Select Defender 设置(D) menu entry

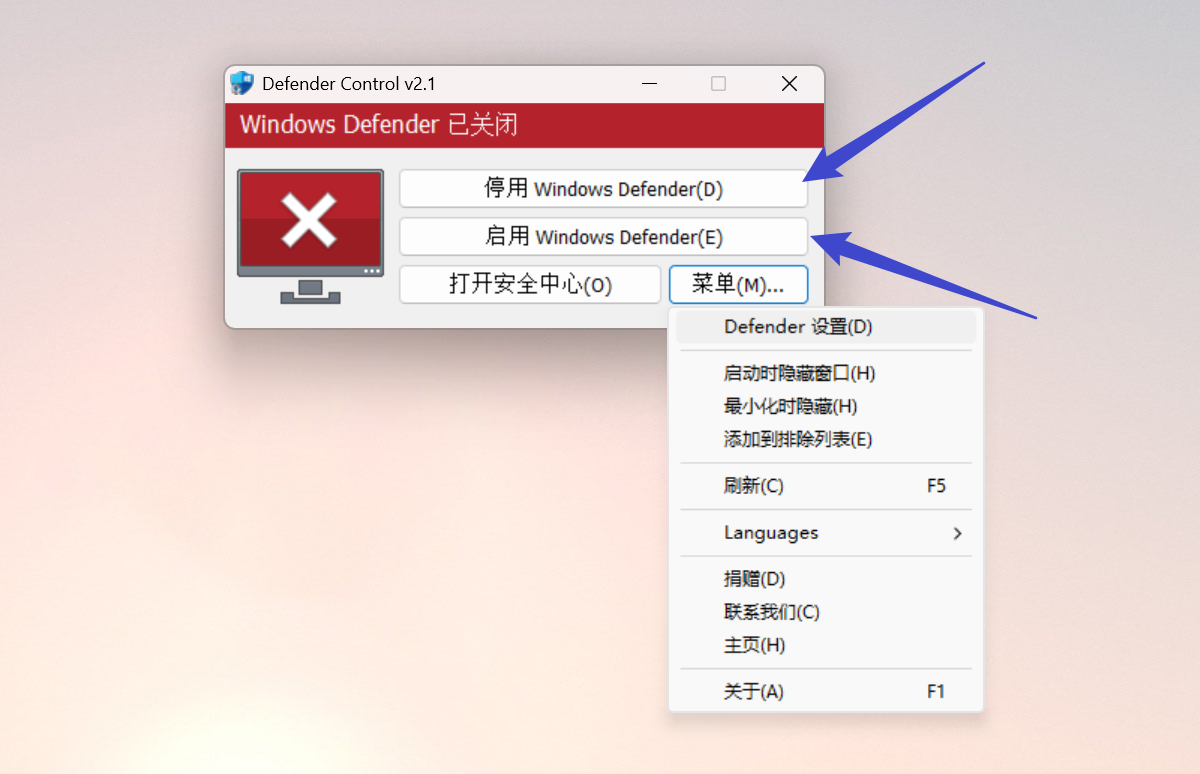click(826, 327)
